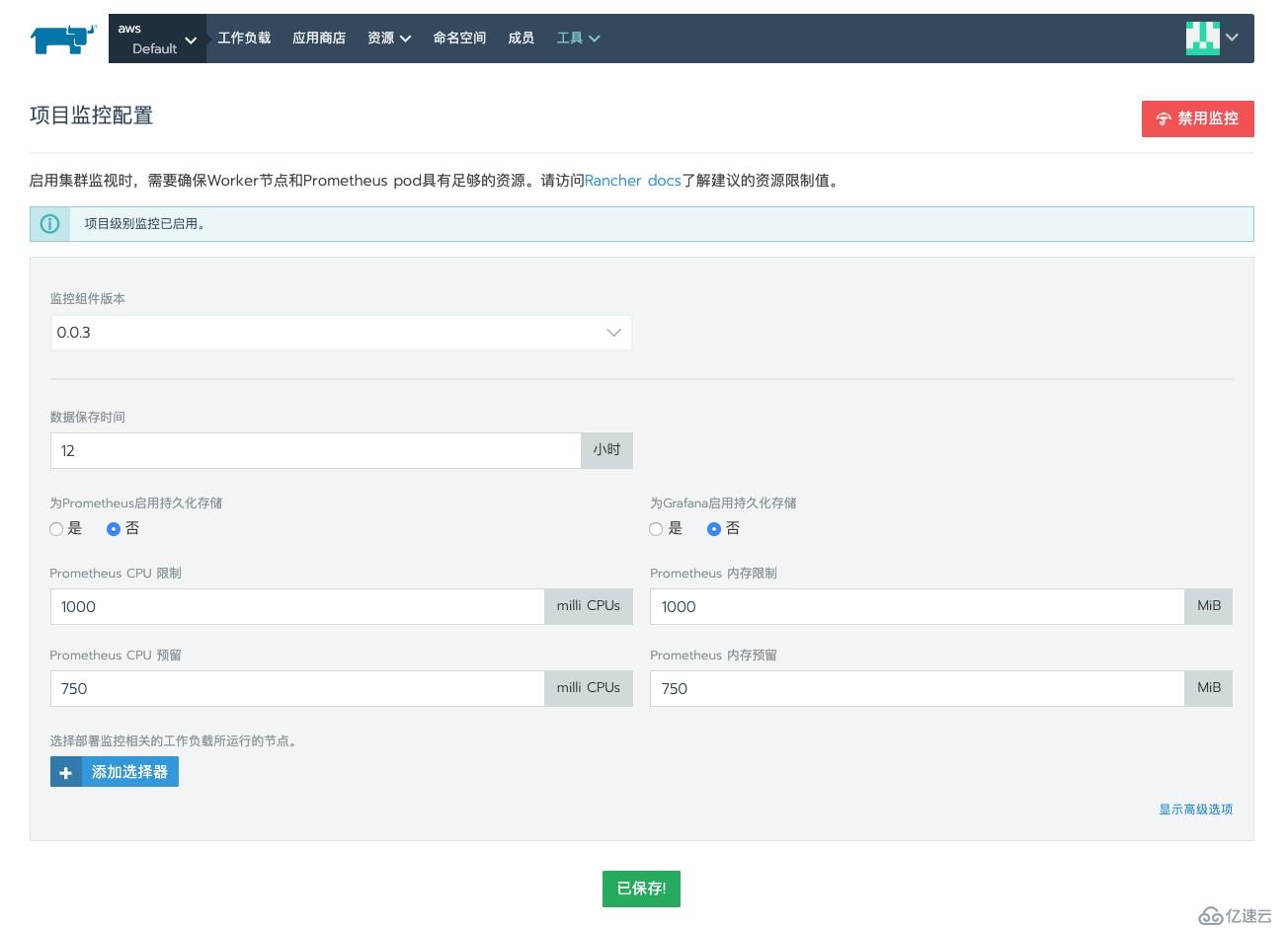
Task: Click the green 已保存! button
Action: tap(641, 889)
